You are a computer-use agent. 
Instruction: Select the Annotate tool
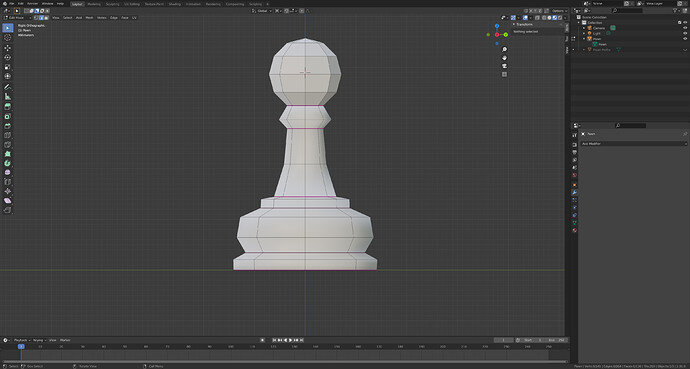coord(7,87)
